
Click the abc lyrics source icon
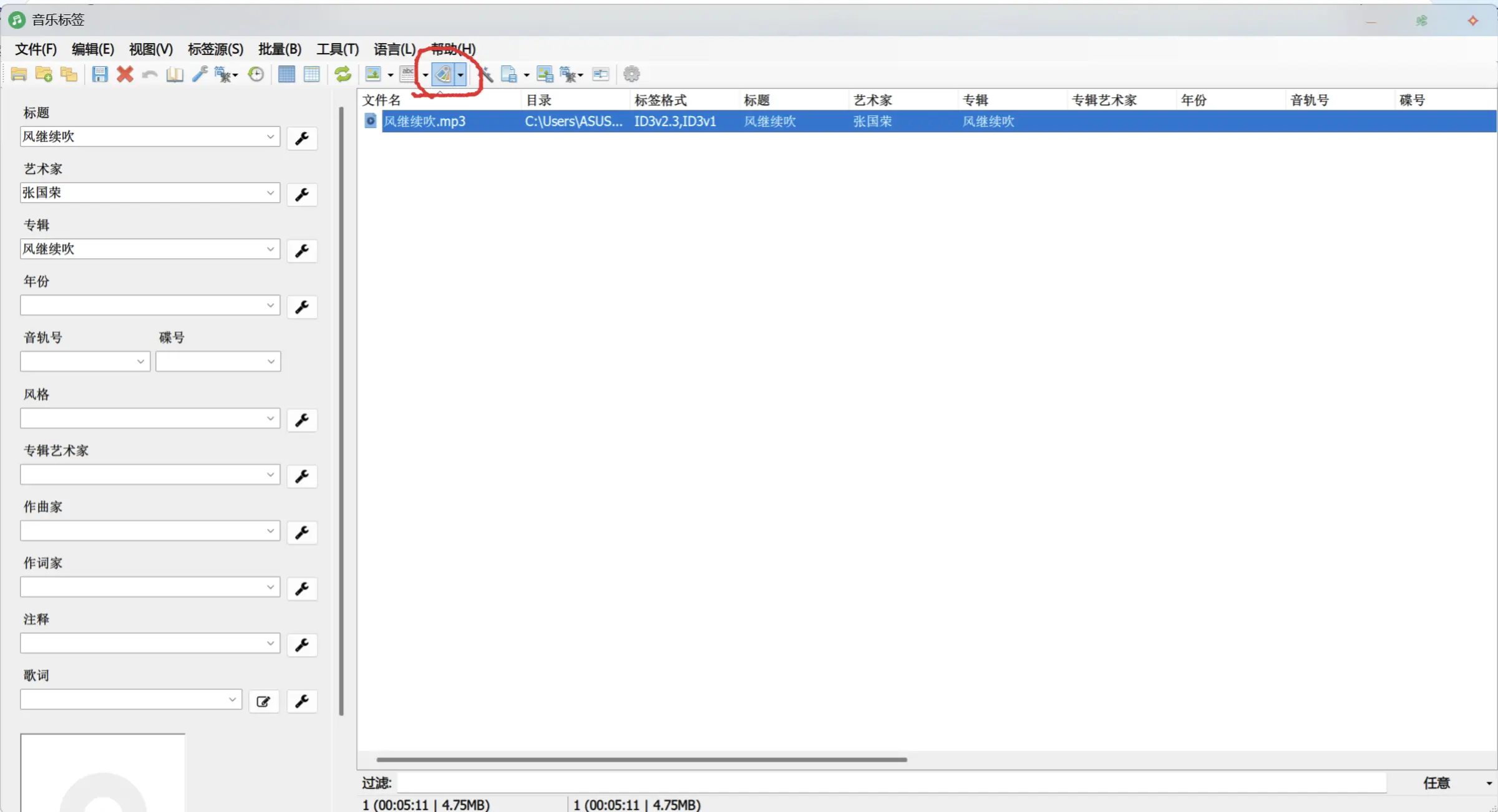(407, 74)
